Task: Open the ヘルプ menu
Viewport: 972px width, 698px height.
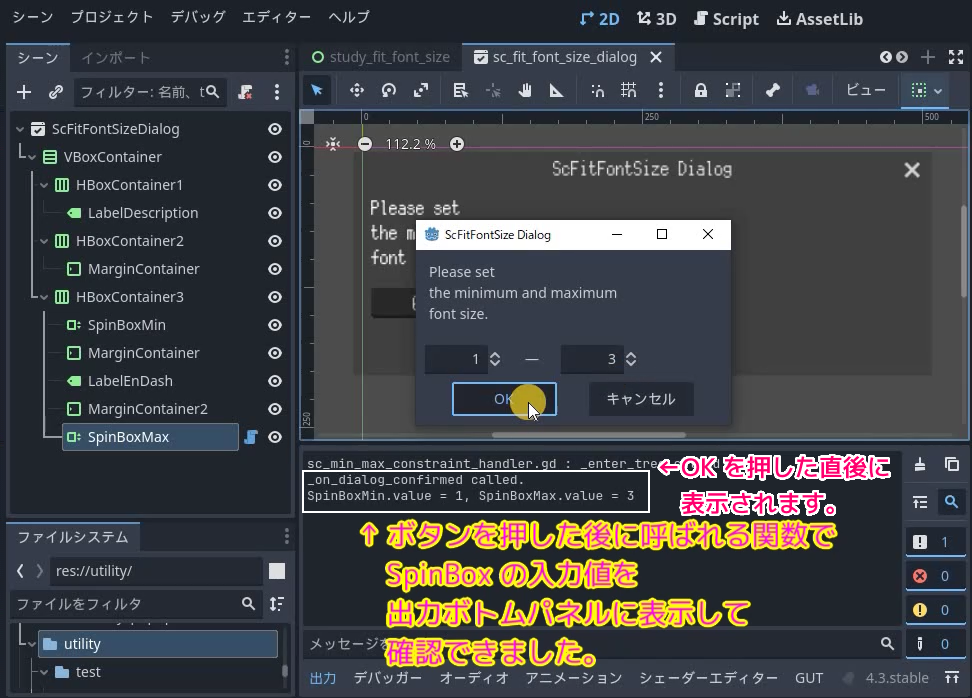Action: [349, 17]
